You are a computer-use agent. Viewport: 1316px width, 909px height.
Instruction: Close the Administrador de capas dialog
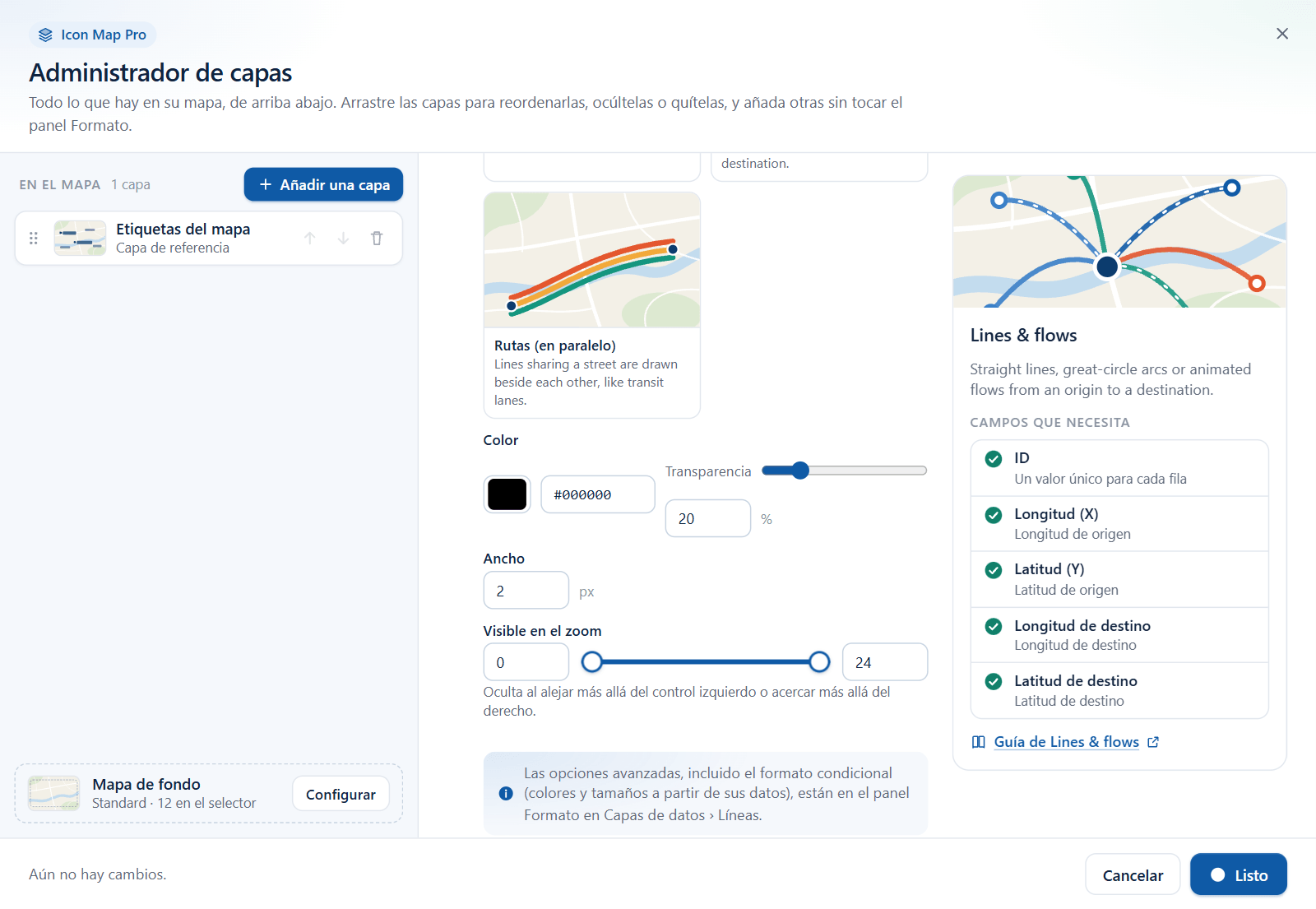[x=1282, y=34]
